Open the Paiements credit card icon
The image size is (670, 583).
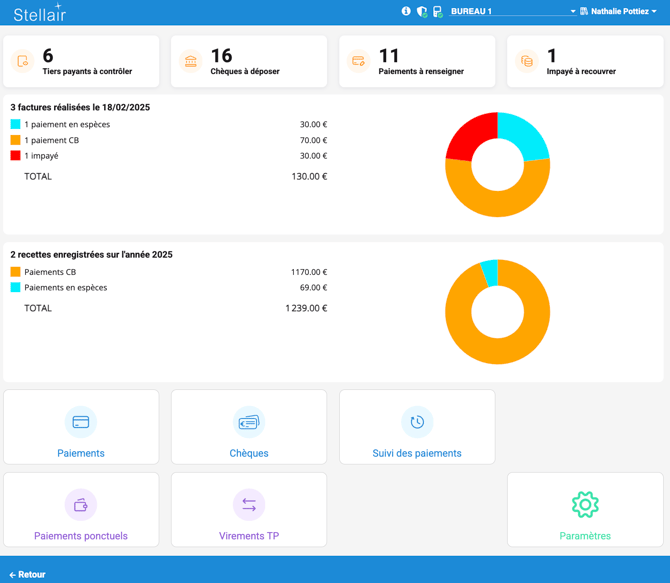tap(81, 422)
